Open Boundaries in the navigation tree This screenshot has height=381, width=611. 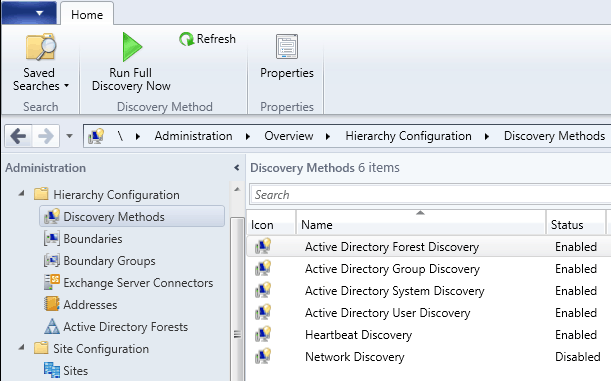point(83,238)
